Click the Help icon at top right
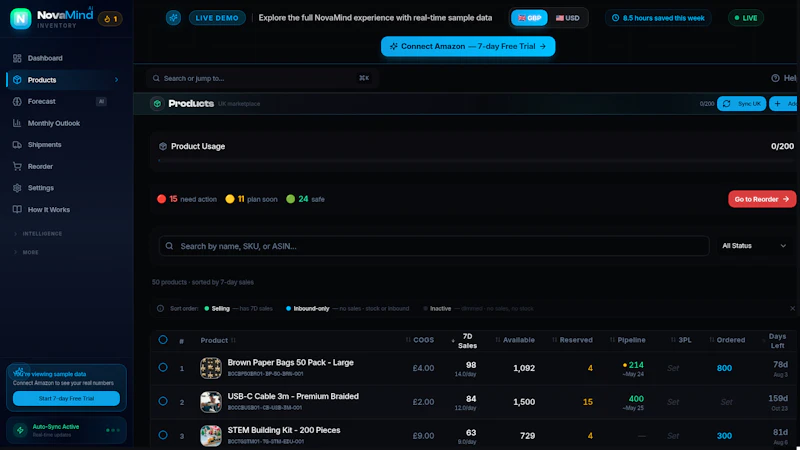The height and width of the screenshot is (450, 800). point(776,78)
